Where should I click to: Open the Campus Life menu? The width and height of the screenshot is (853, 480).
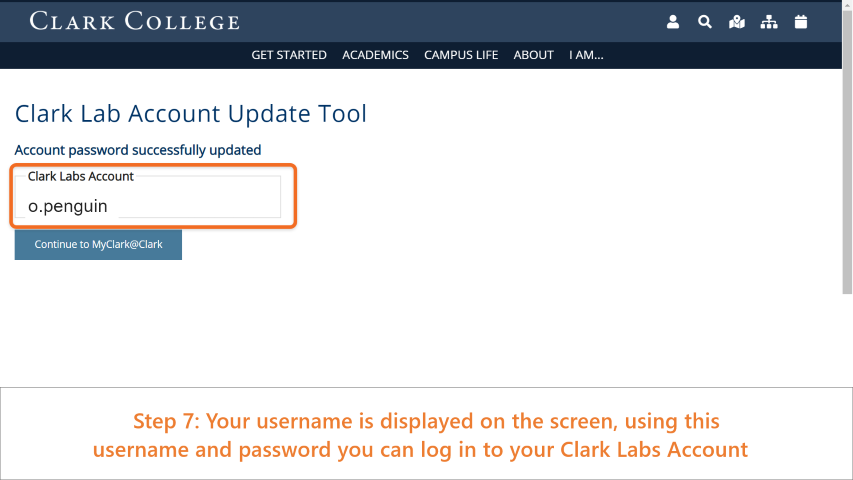click(461, 55)
